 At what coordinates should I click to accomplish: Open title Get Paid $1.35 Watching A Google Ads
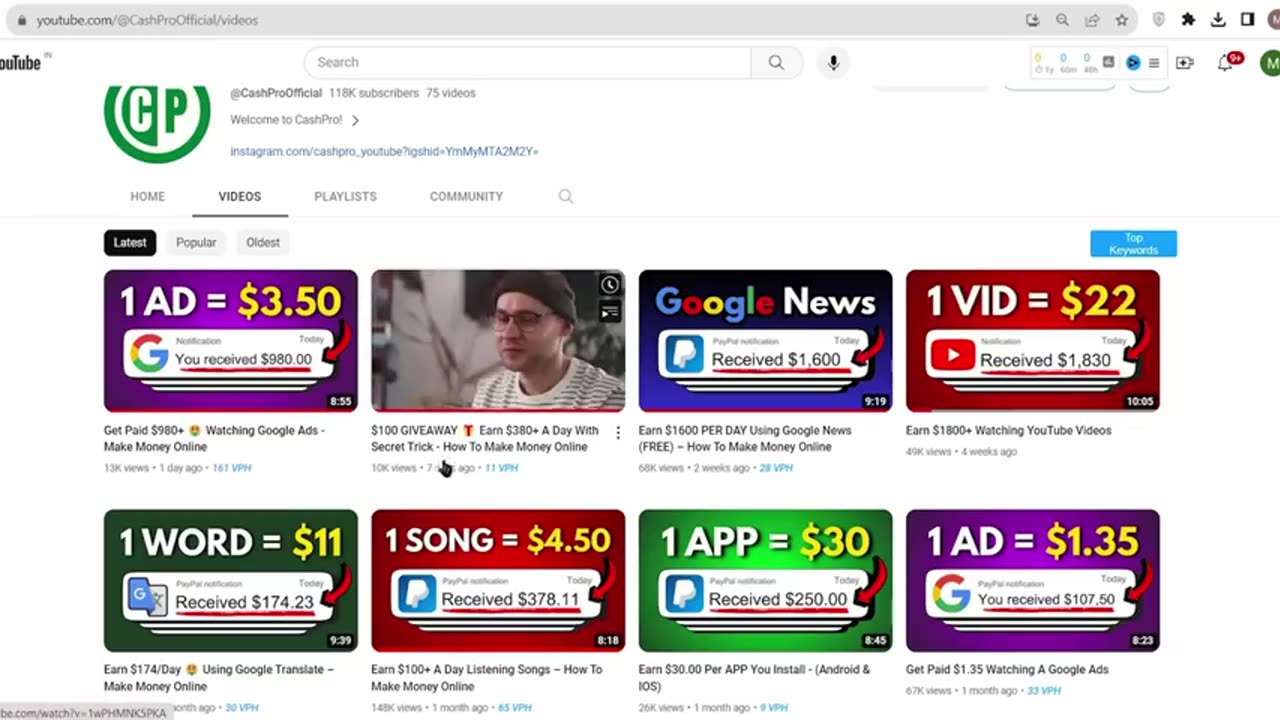pyautogui.click(x=1007, y=669)
